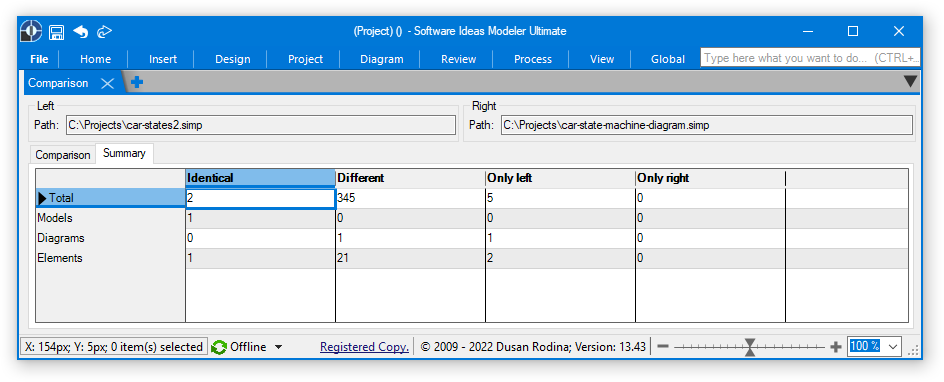This screenshot has width=944, height=382.
Task: Minimize the Software Ideas Modeler window
Action: (807, 31)
